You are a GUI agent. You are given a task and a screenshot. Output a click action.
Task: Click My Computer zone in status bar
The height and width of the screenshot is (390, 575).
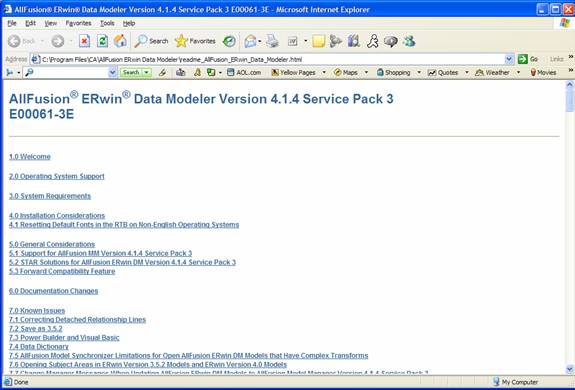[515, 382]
